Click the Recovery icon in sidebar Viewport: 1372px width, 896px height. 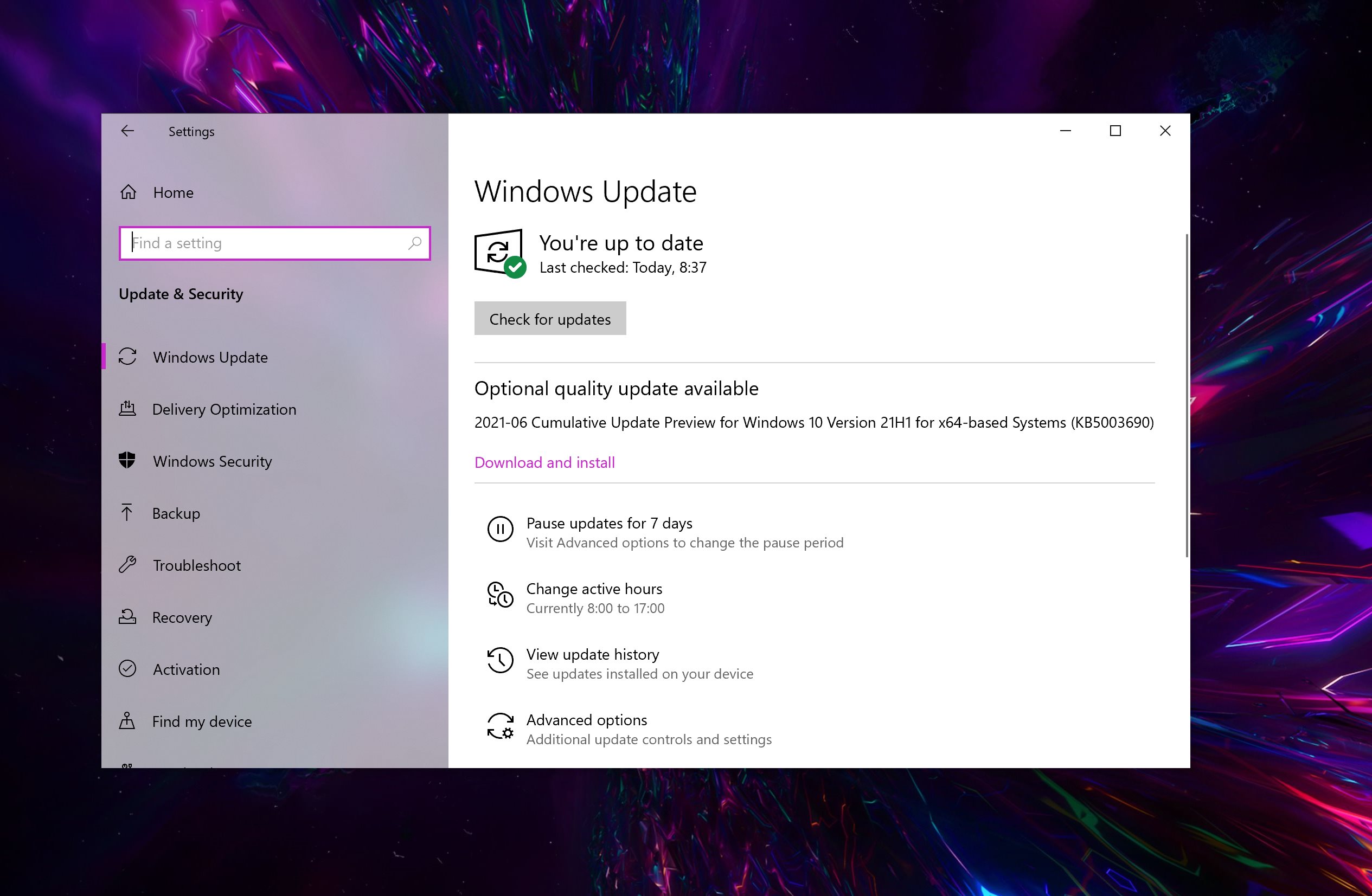127,616
